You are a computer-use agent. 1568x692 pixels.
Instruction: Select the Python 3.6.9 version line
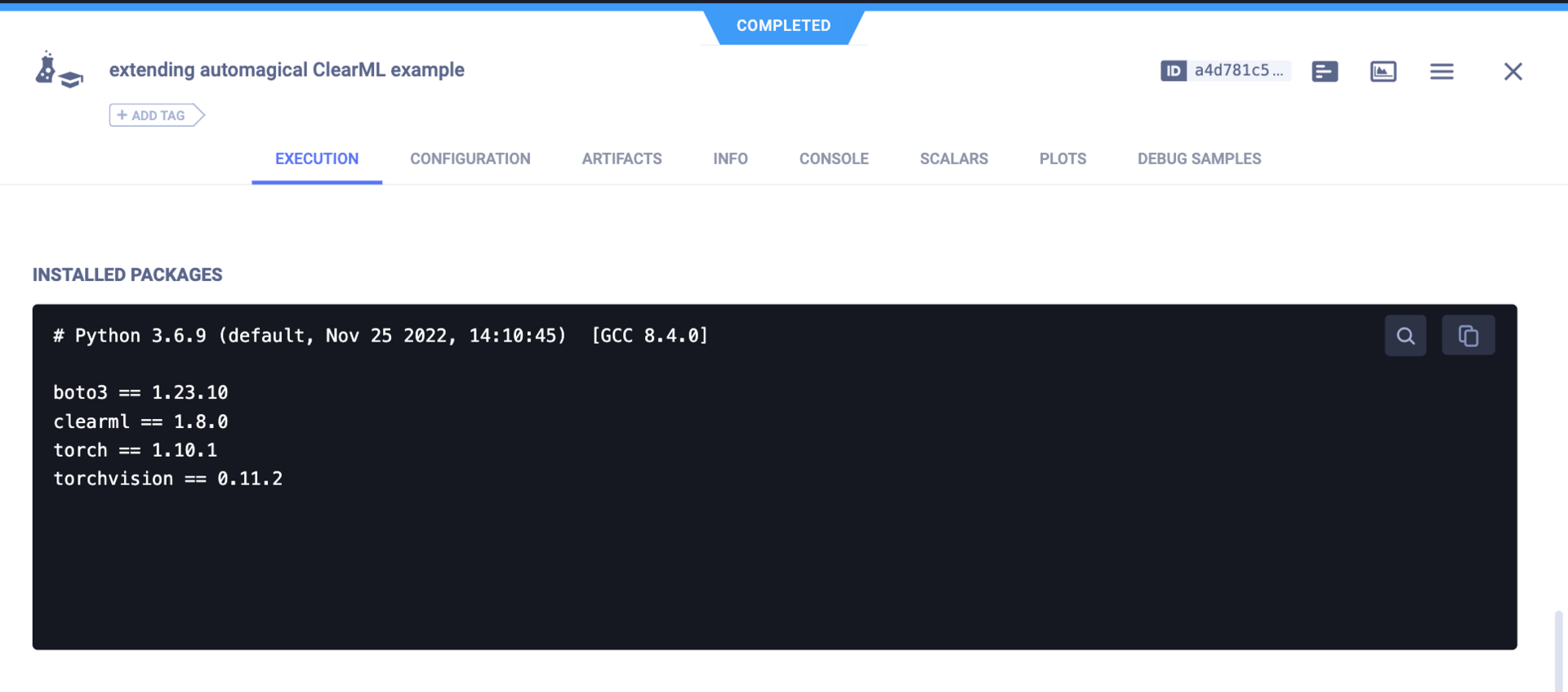pos(381,336)
